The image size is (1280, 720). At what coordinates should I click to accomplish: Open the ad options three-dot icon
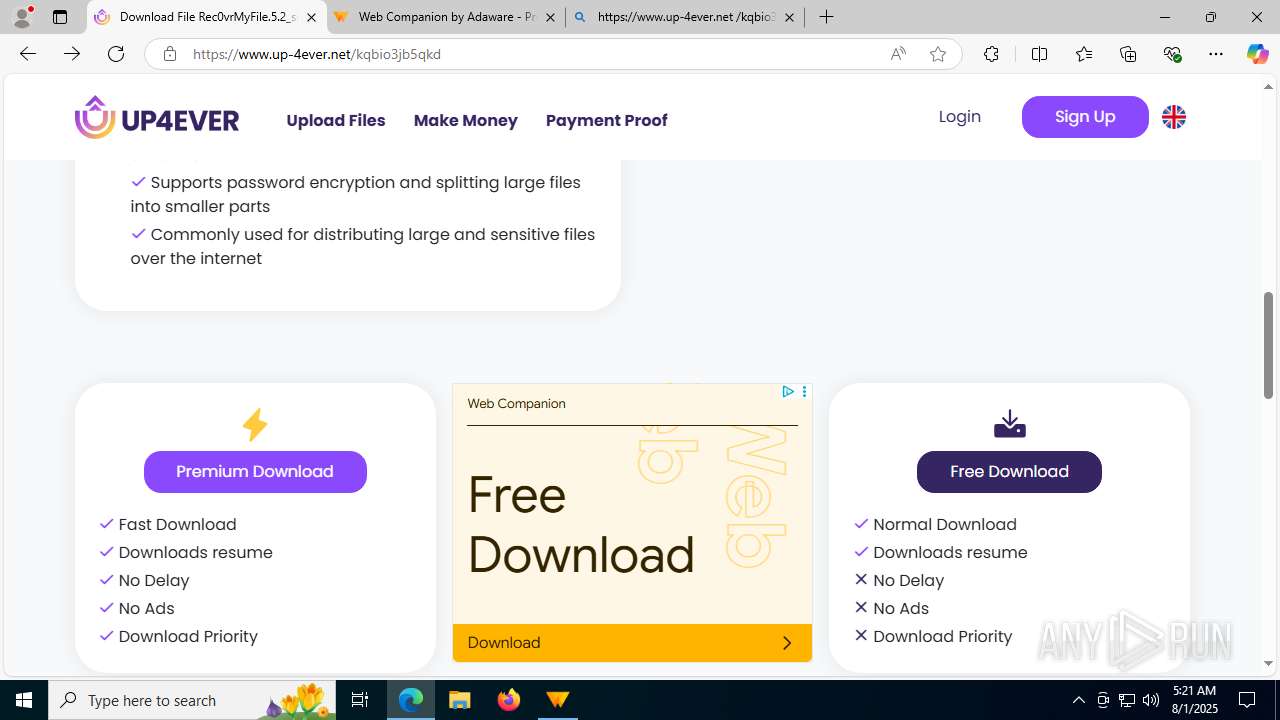pyautogui.click(x=804, y=392)
